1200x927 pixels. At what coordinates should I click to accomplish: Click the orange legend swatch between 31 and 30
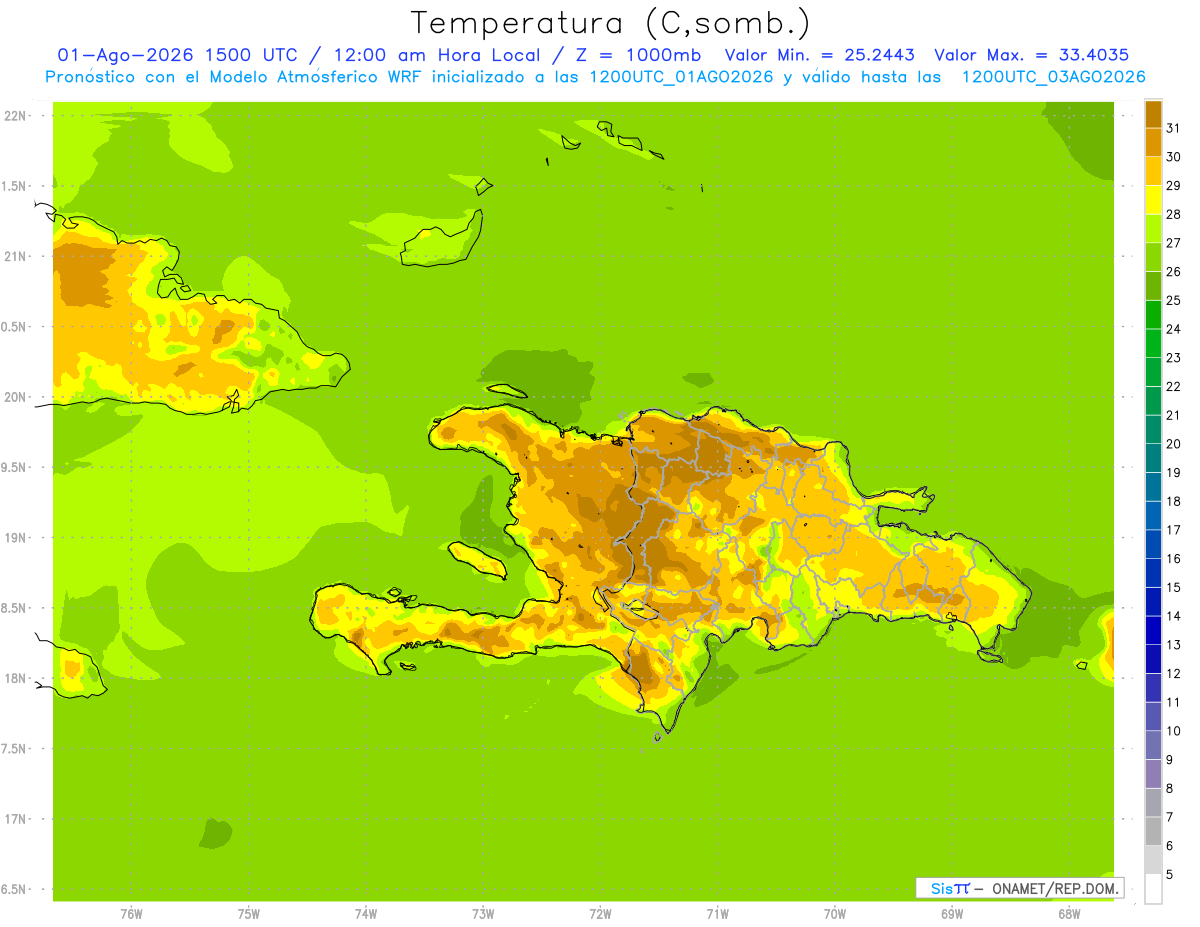[1153, 143]
